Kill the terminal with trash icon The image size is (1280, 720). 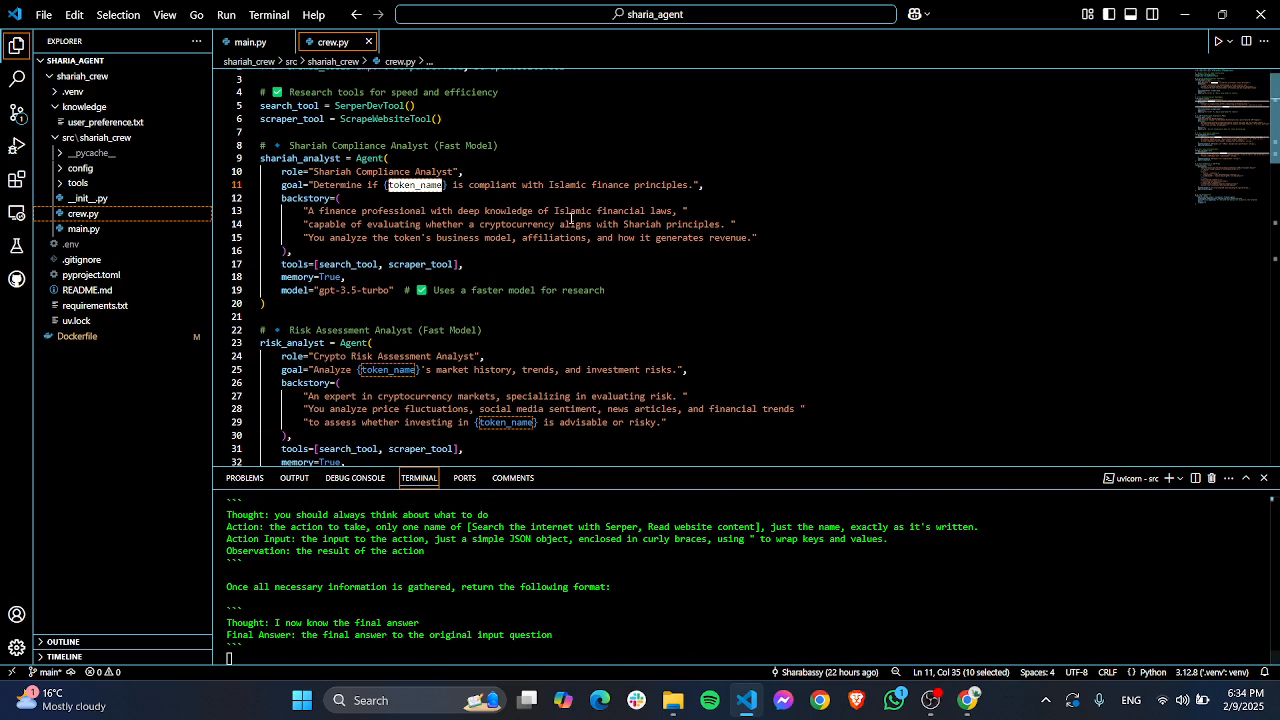pyautogui.click(x=1212, y=478)
